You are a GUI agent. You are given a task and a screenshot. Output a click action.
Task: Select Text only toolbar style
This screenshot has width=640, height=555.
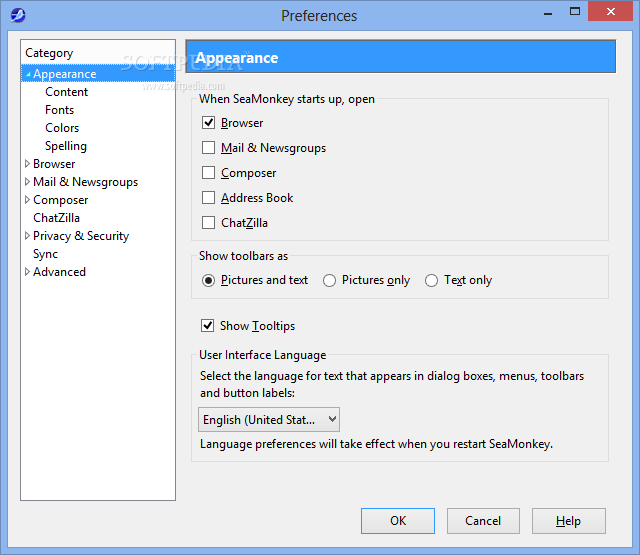431,280
